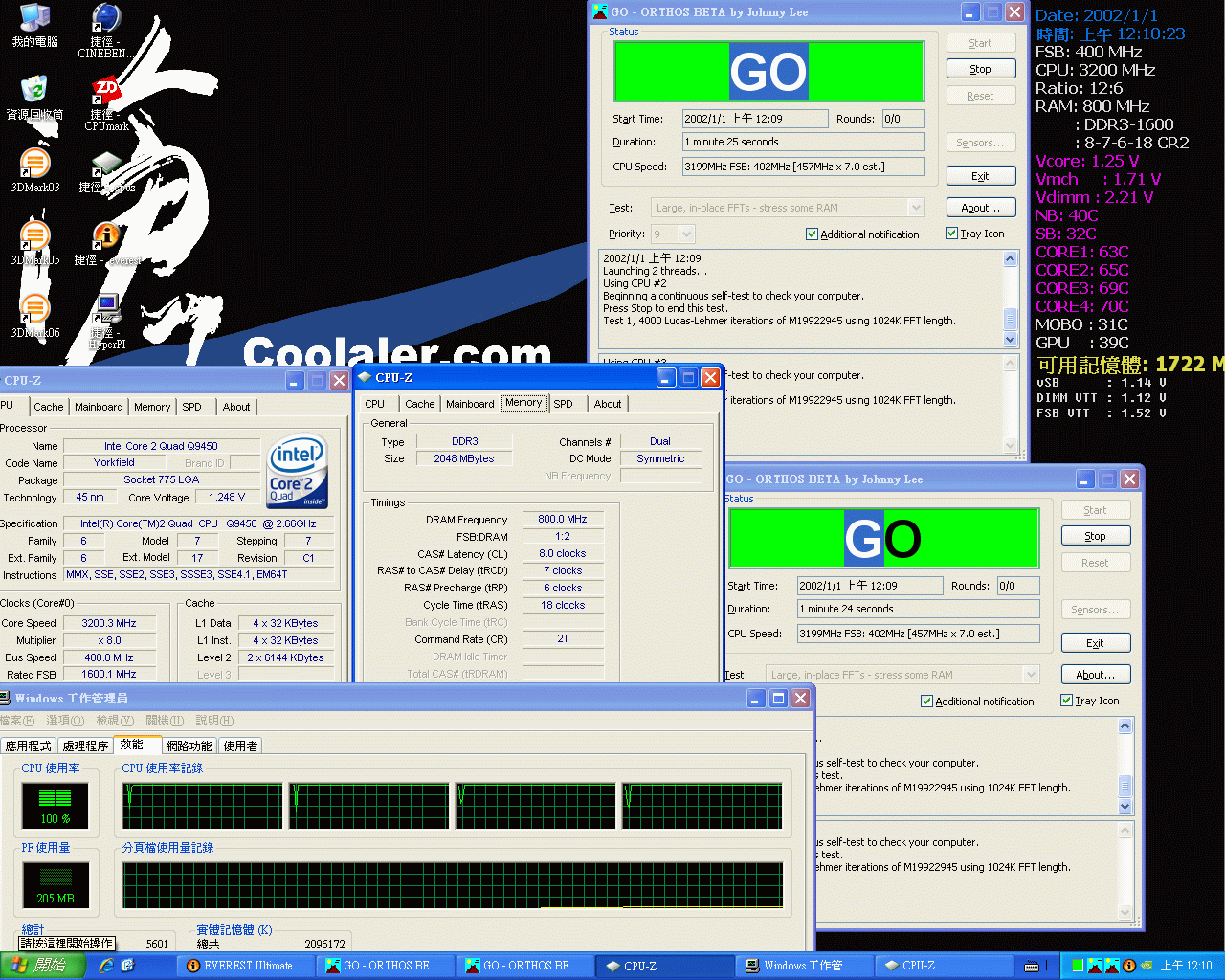Image resolution: width=1225 pixels, height=980 pixels.
Task: Click CPU Speed field in lower ORTHOS window
Action: (x=919, y=634)
